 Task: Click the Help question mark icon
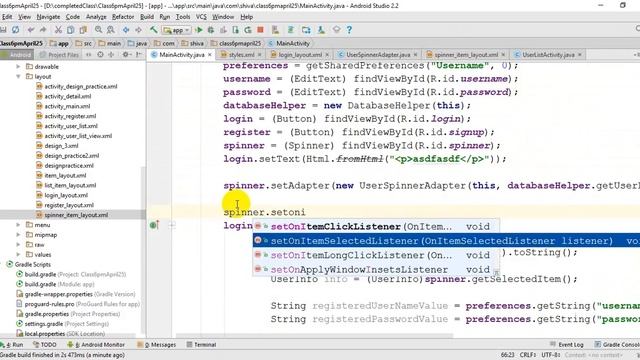[x=349, y=30]
